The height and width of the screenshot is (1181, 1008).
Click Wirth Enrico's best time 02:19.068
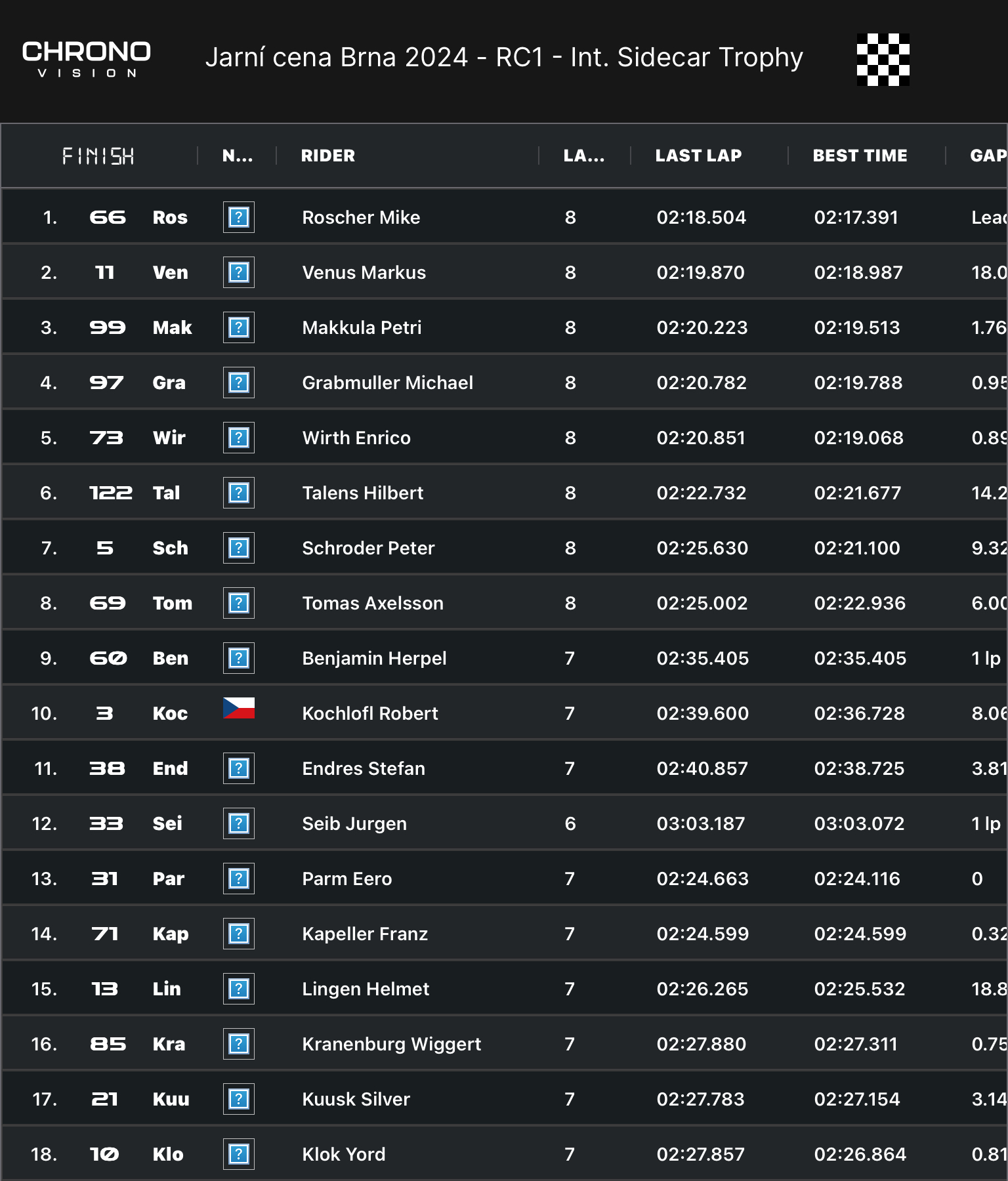858,438
